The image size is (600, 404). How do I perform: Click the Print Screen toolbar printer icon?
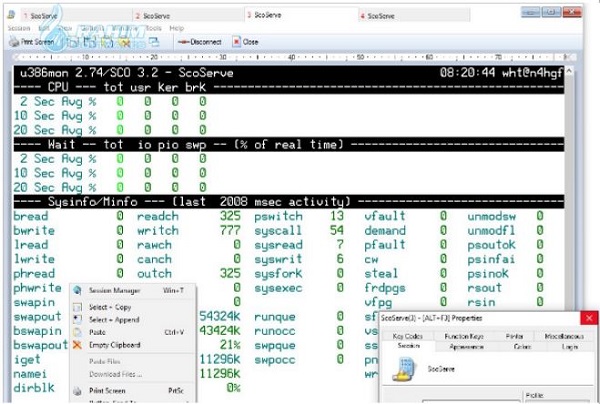(14, 42)
